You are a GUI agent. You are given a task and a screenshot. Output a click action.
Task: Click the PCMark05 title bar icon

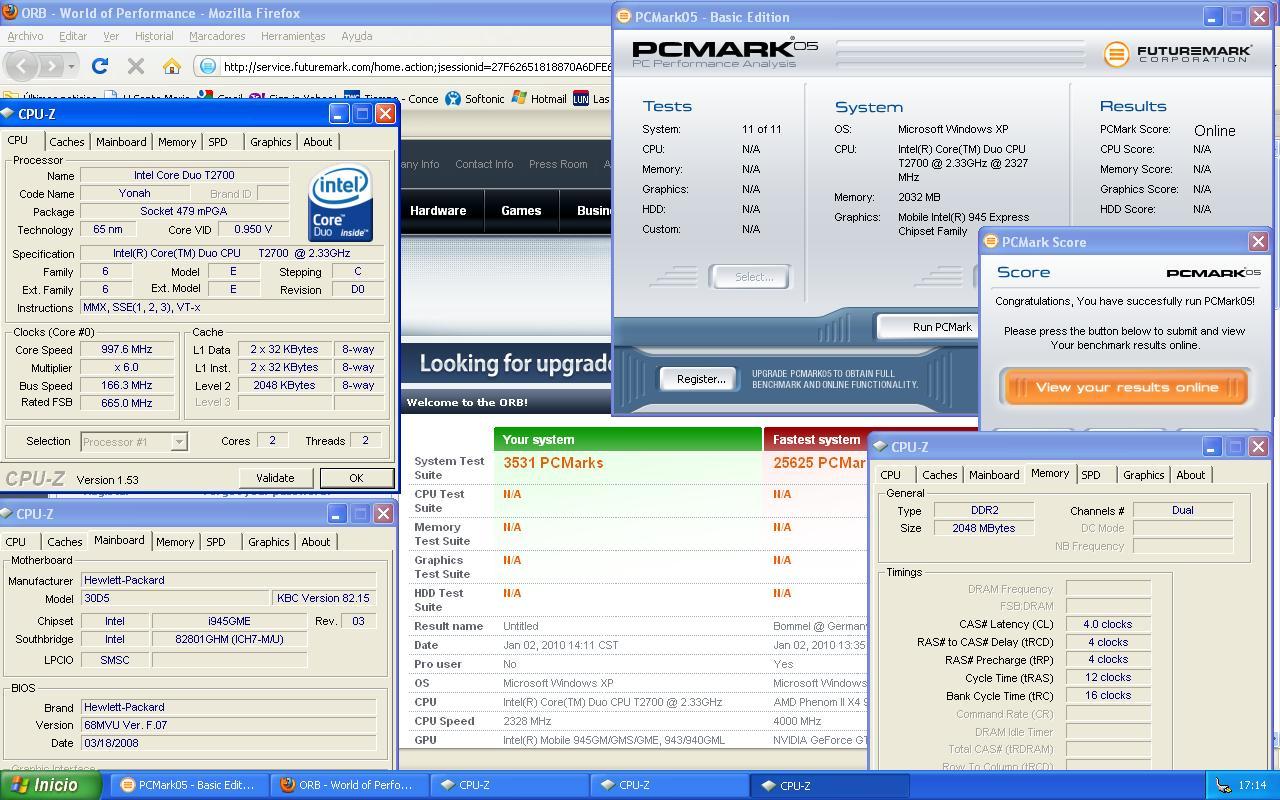click(623, 17)
